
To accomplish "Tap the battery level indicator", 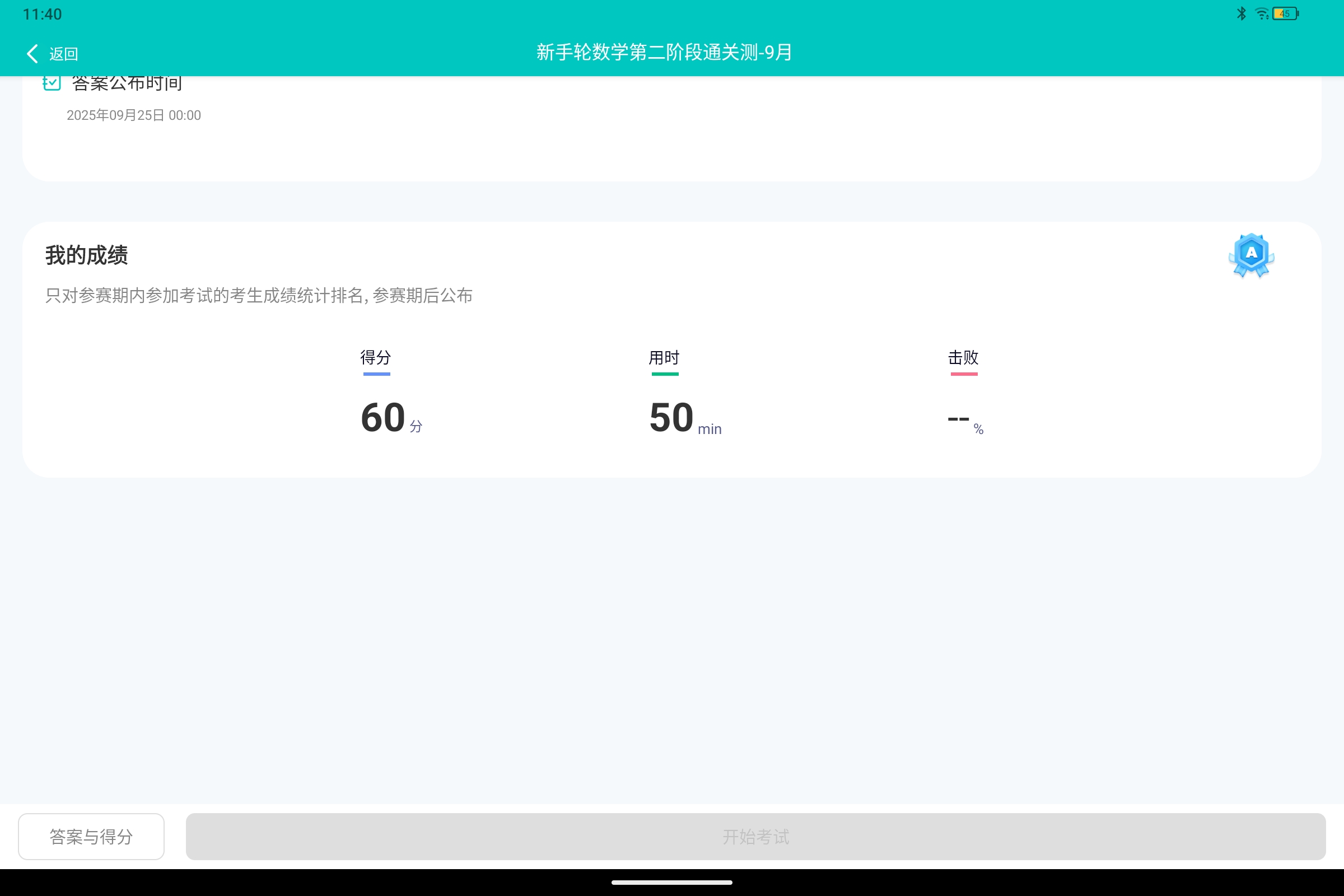I will point(1285,13).
